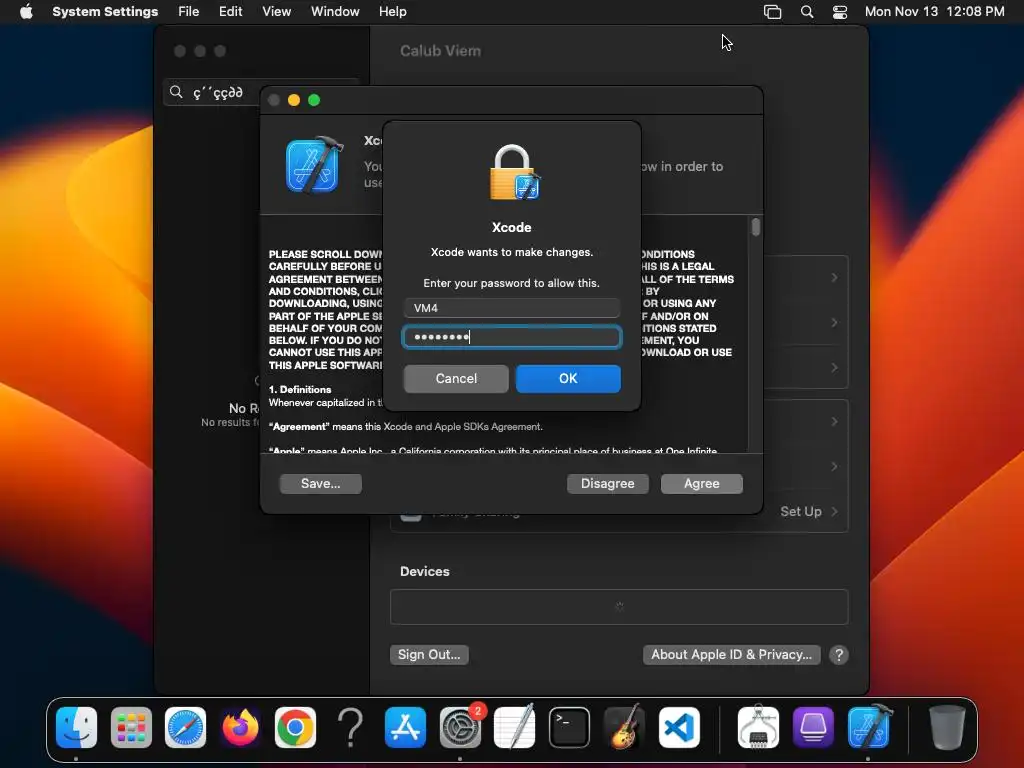Launch GarageBand from the Dock
The width and height of the screenshot is (1024, 768).
coord(624,728)
